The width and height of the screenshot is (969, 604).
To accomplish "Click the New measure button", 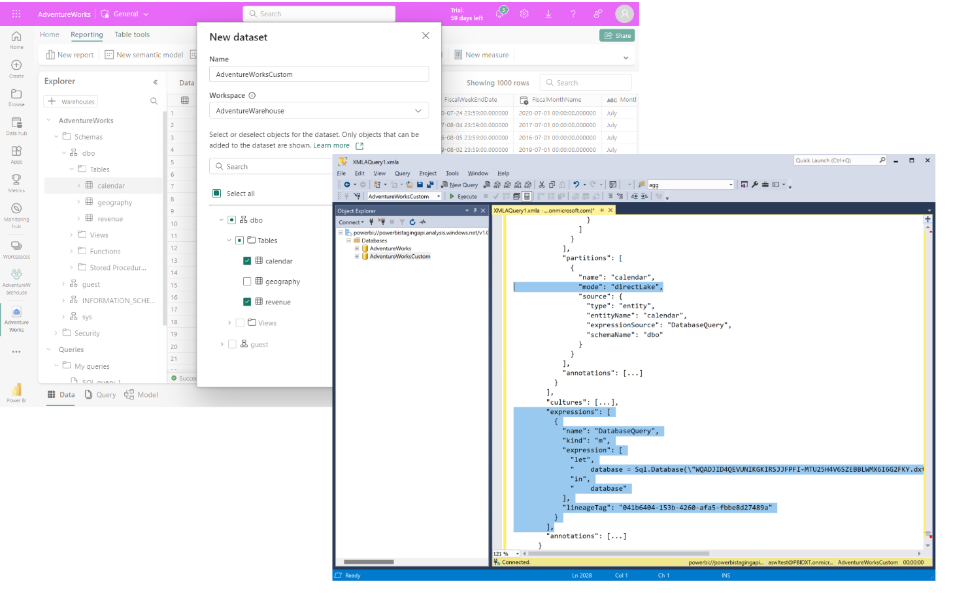I will point(481,55).
